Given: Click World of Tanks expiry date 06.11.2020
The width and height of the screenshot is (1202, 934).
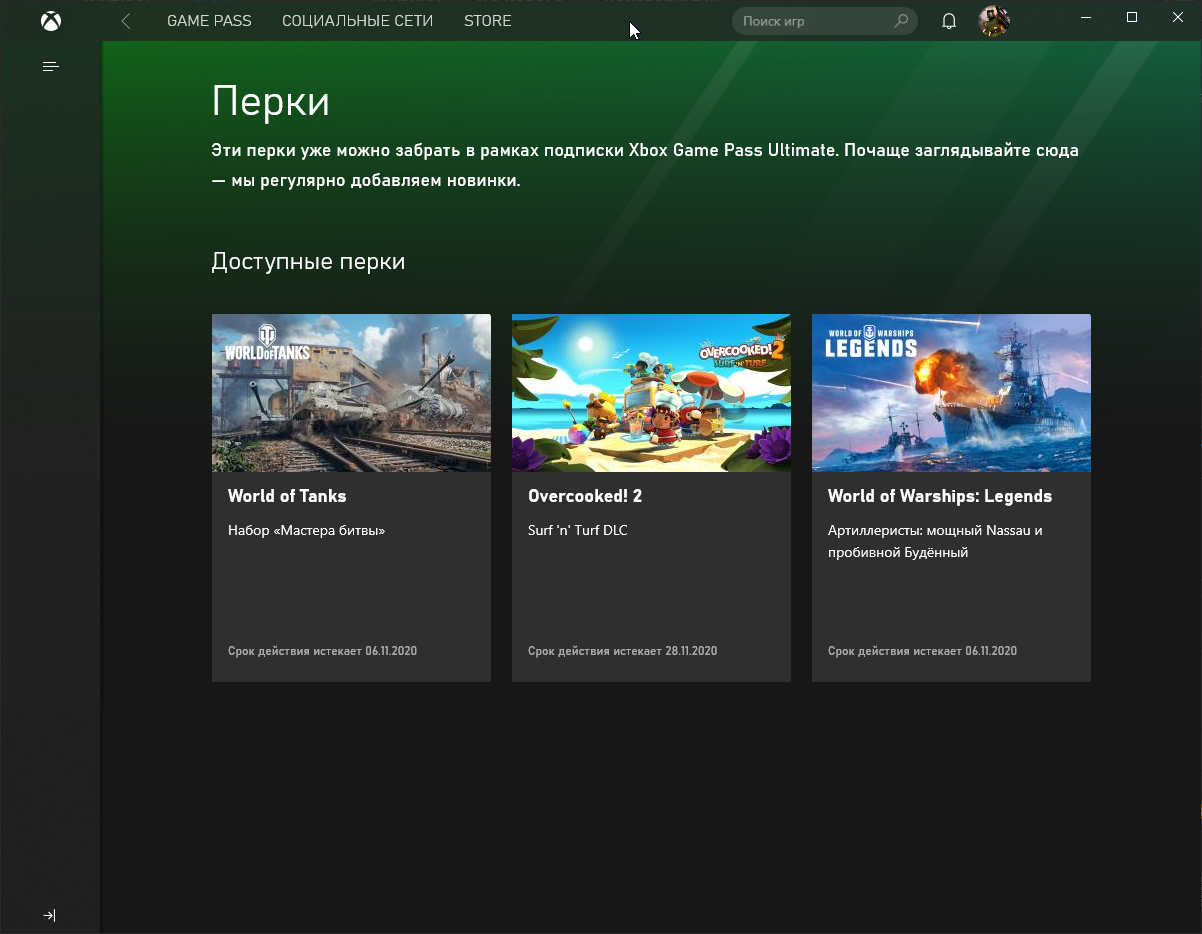Looking at the screenshot, I should [322, 651].
